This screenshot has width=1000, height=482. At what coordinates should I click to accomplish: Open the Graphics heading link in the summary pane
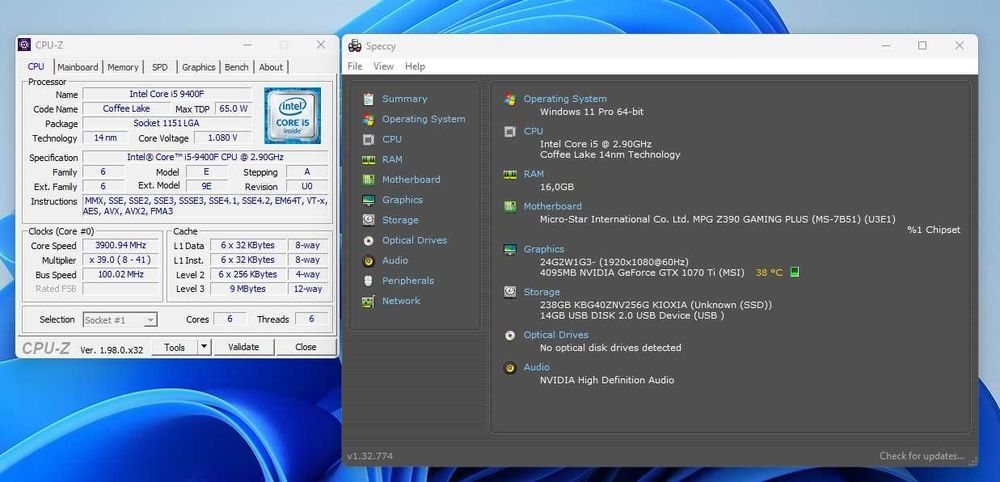(543, 249)
